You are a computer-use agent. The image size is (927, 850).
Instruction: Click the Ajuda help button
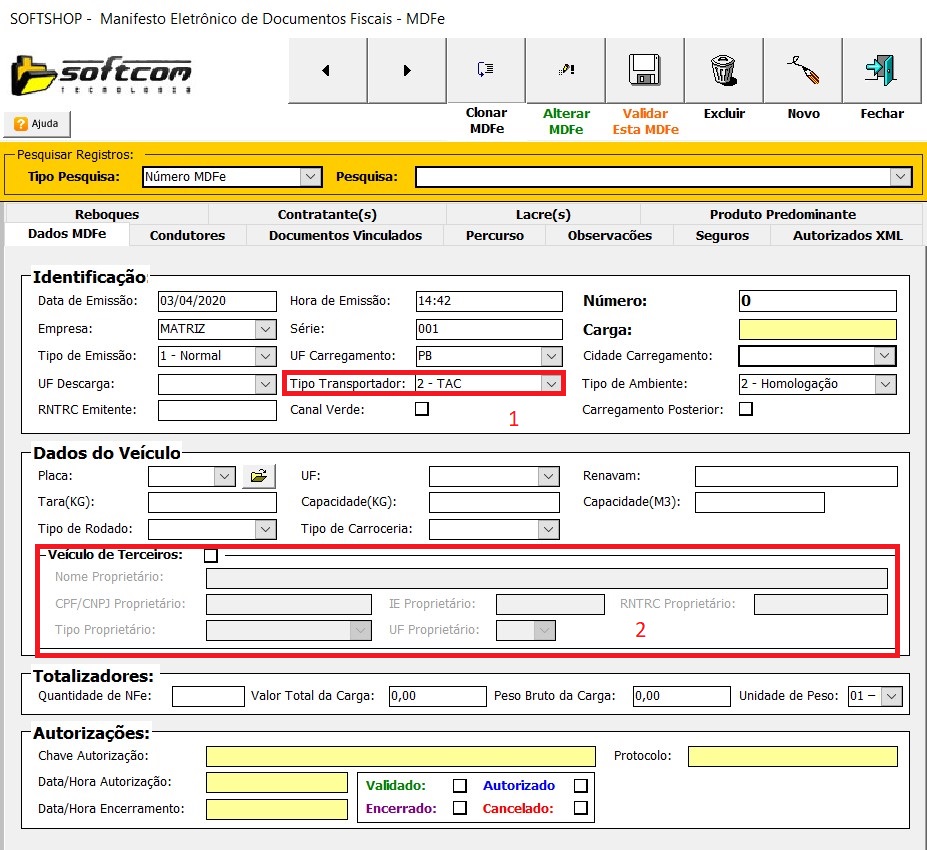point(37,124)
